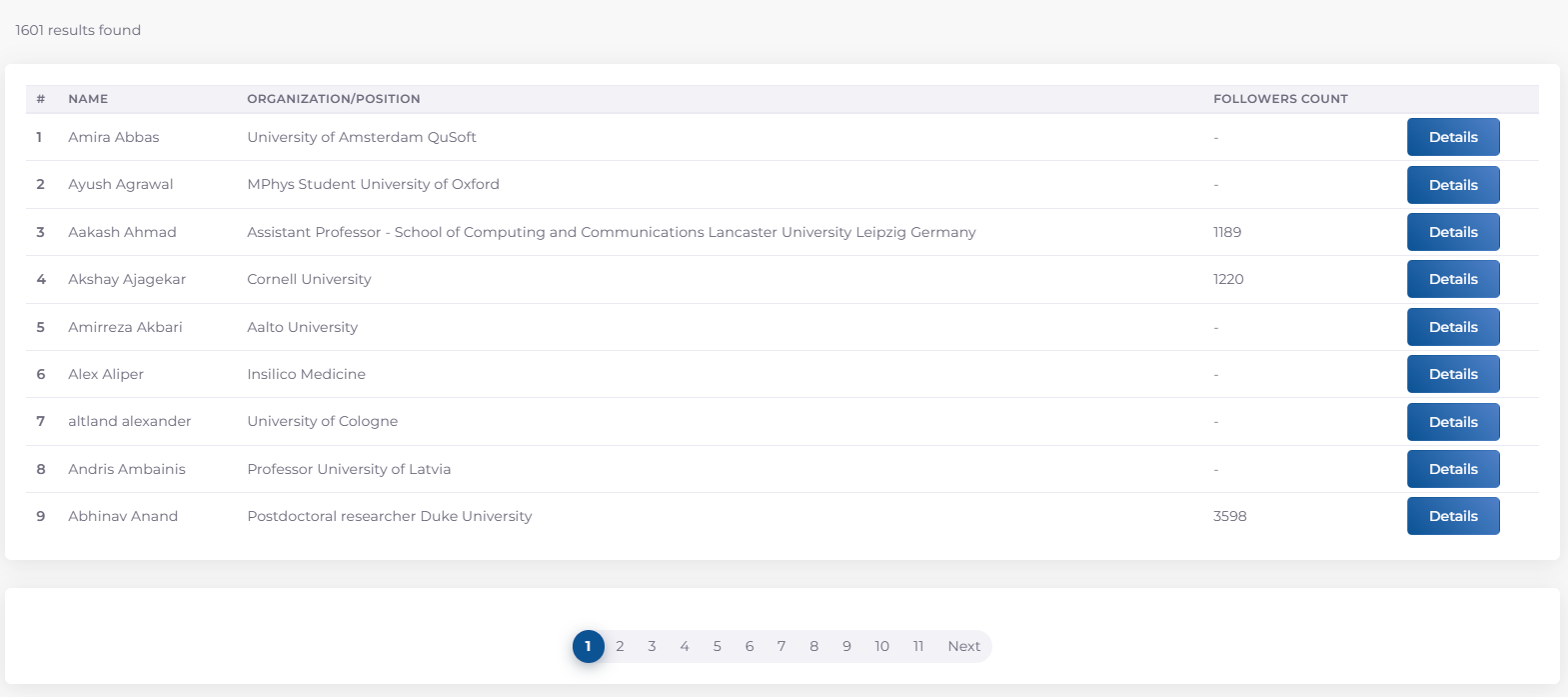The width and height of the screenshot is (1568, 697).
Task: Click the Name column header
Action: click(88, 99)
